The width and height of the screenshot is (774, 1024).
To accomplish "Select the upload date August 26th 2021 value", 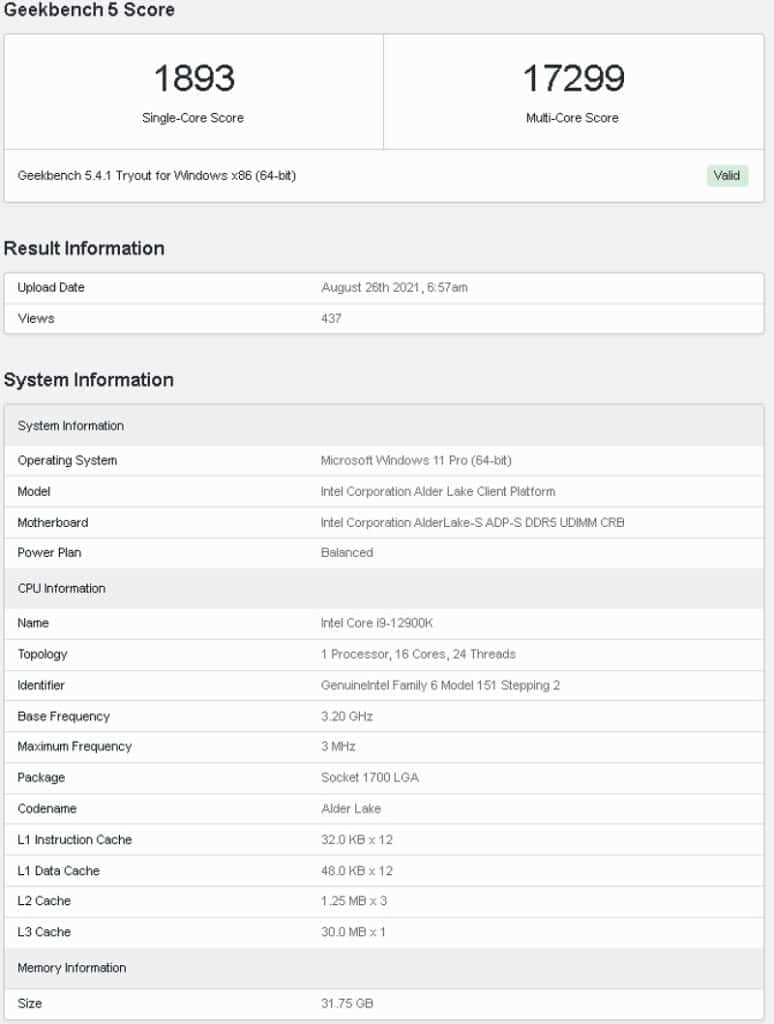I will 395,287.
